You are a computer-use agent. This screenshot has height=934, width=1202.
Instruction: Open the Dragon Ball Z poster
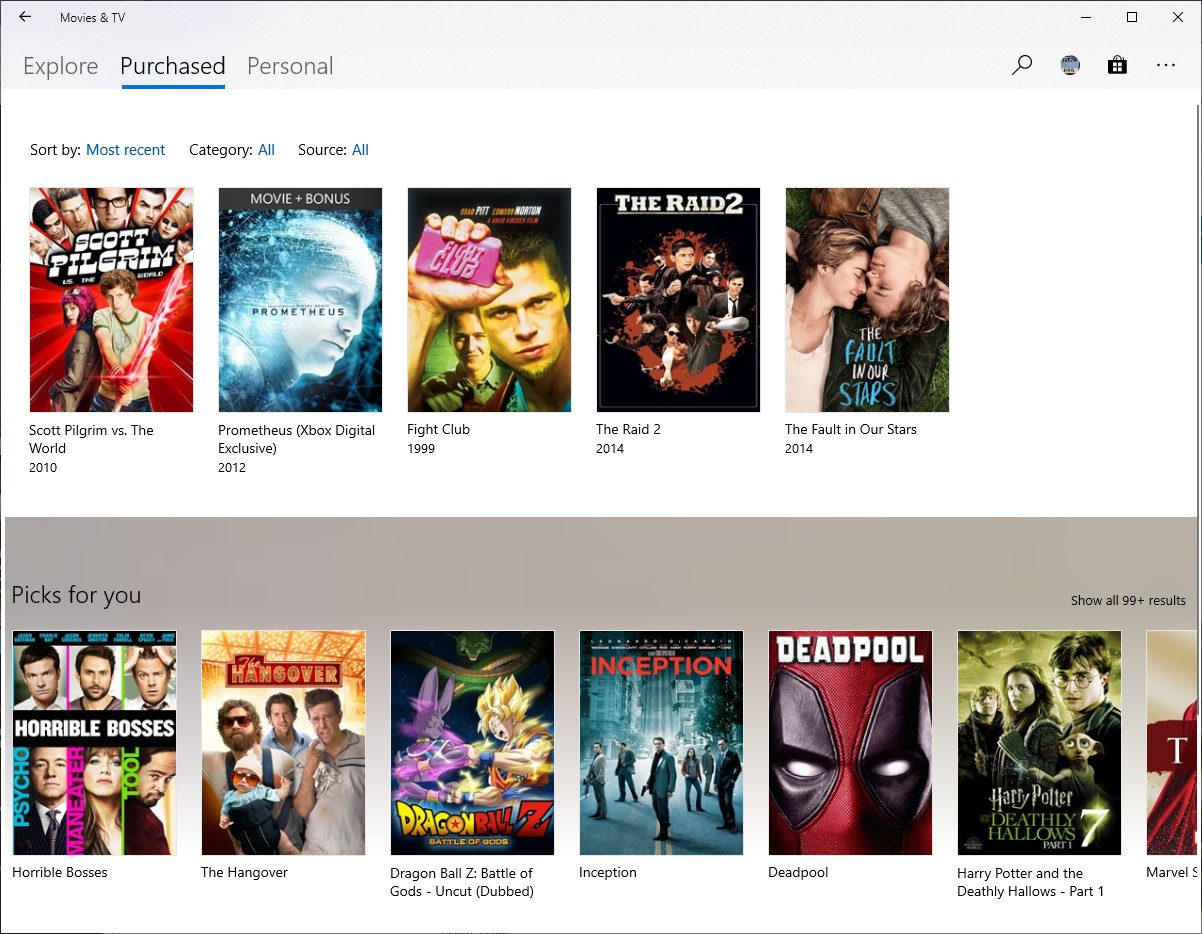tap(472, 743)
